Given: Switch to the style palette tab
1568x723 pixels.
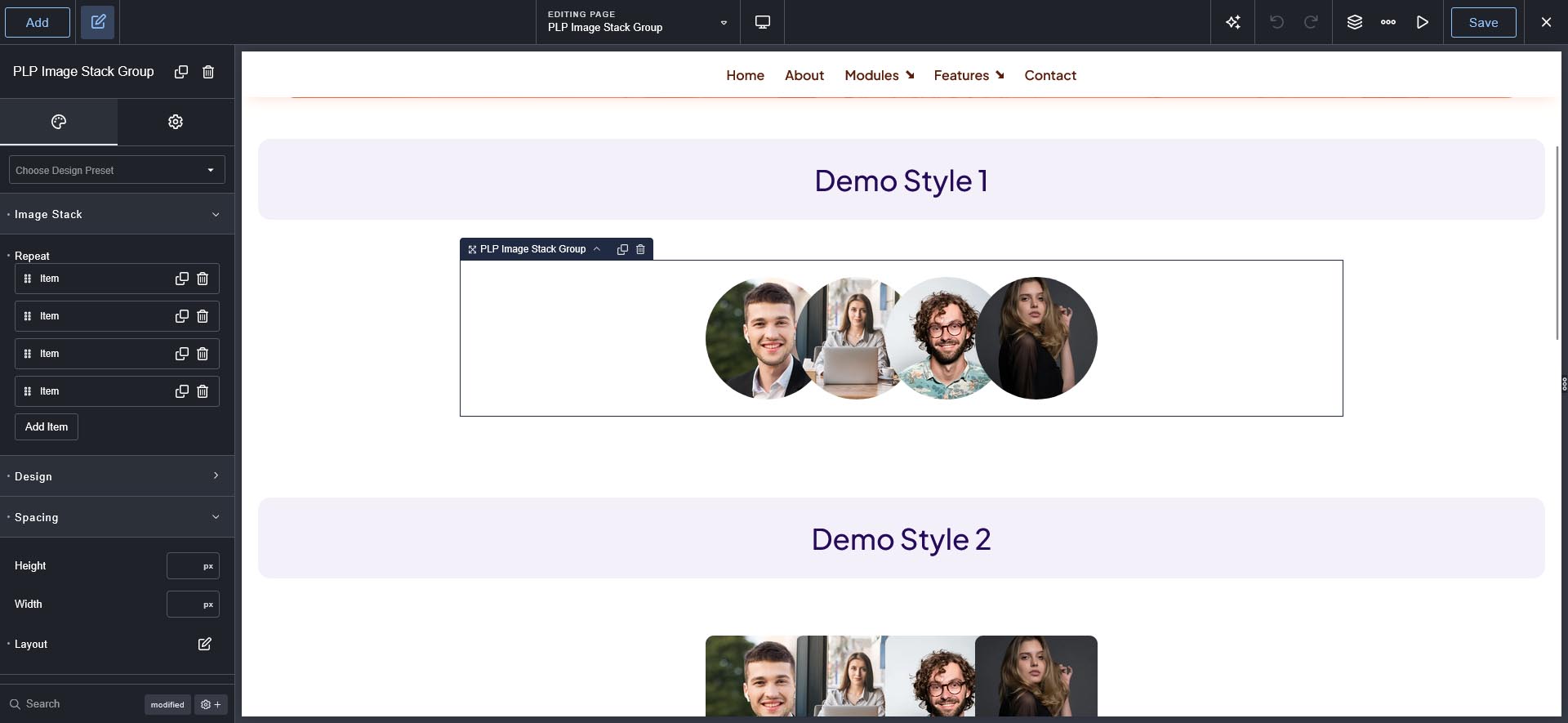Looking at the screenshot, I should pyautogui.click(x=59, y=122).
